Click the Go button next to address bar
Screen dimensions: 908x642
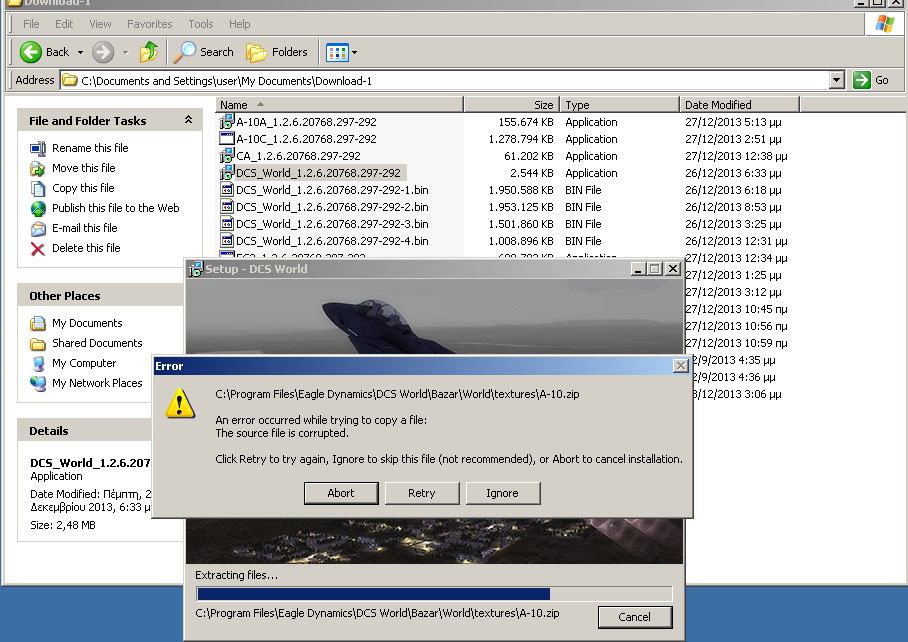[x=871, y=80]
